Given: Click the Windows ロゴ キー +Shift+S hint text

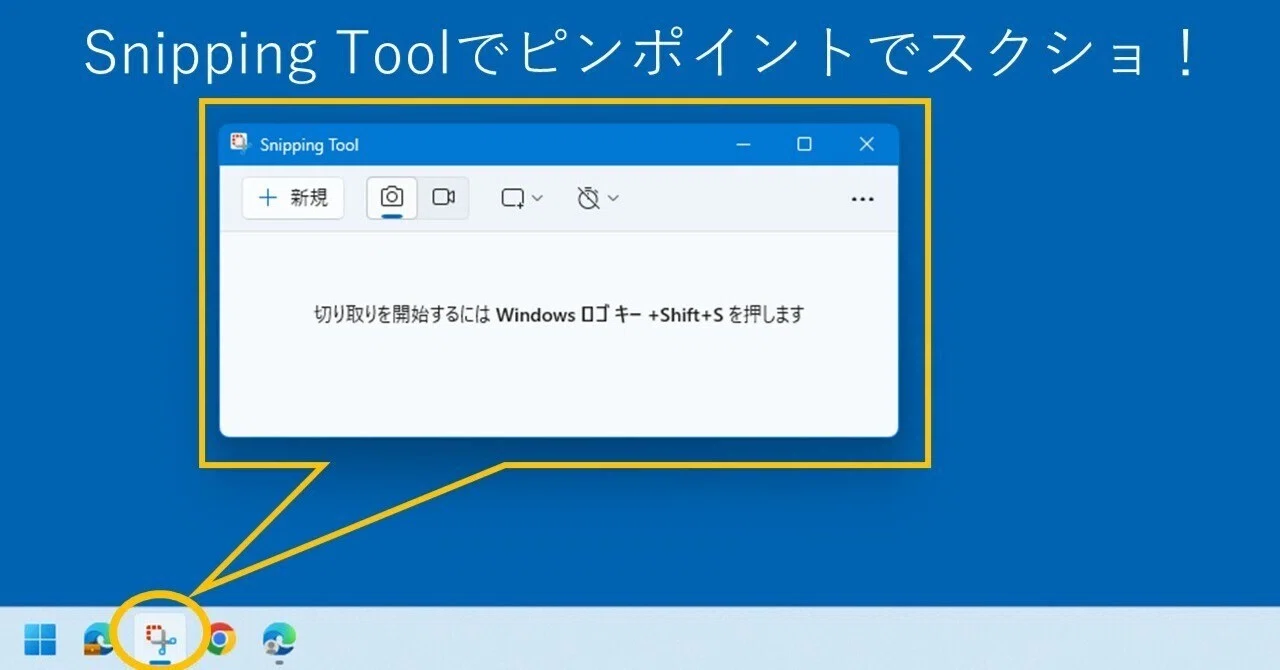Looking at the screenshot, I should tap(610, 315).
